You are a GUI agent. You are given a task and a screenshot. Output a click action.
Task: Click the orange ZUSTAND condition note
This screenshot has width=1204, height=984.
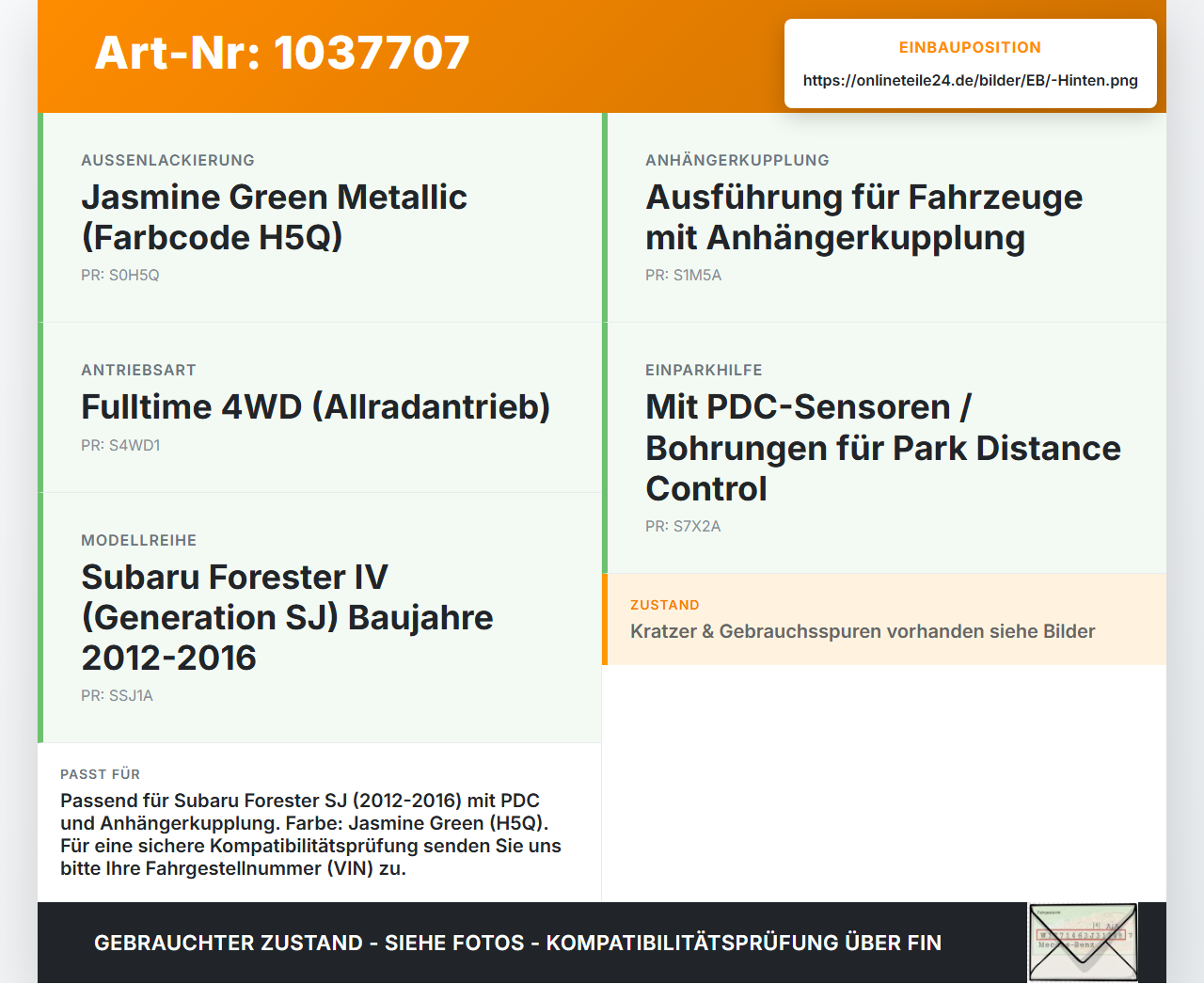click(x=884, y=620)
